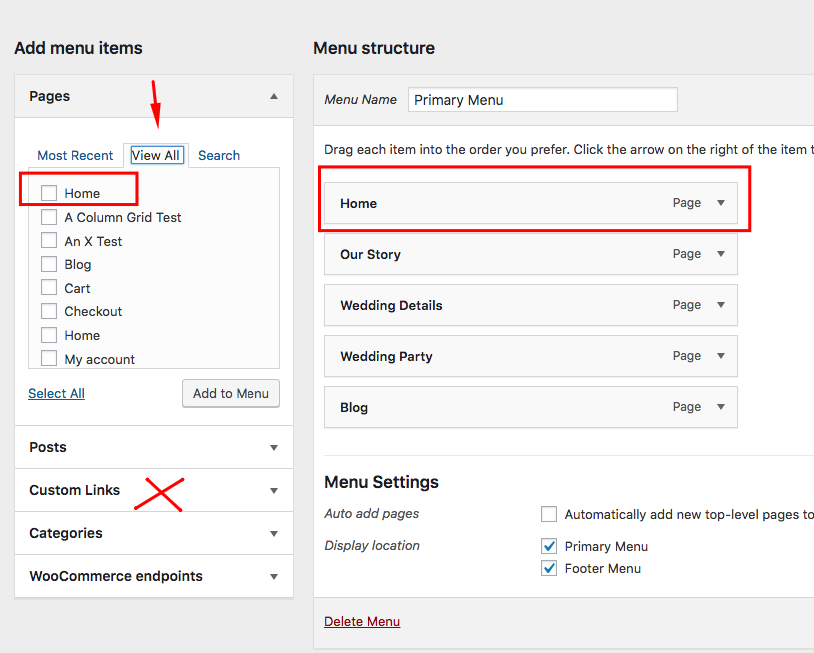The image size is (814, 653).
Task: Focus the Menu Name text field
Action: pos(543,100)
